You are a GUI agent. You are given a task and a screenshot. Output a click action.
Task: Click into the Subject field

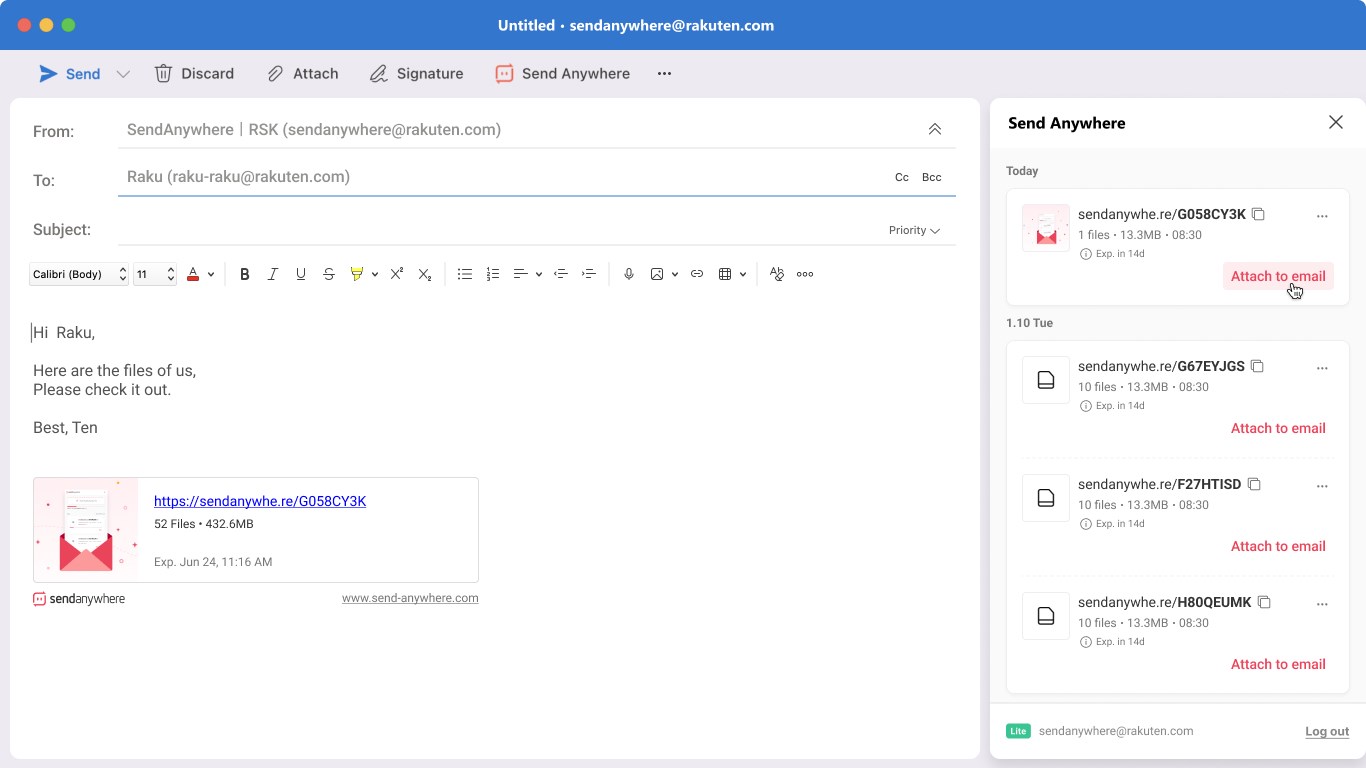point(500,230)
